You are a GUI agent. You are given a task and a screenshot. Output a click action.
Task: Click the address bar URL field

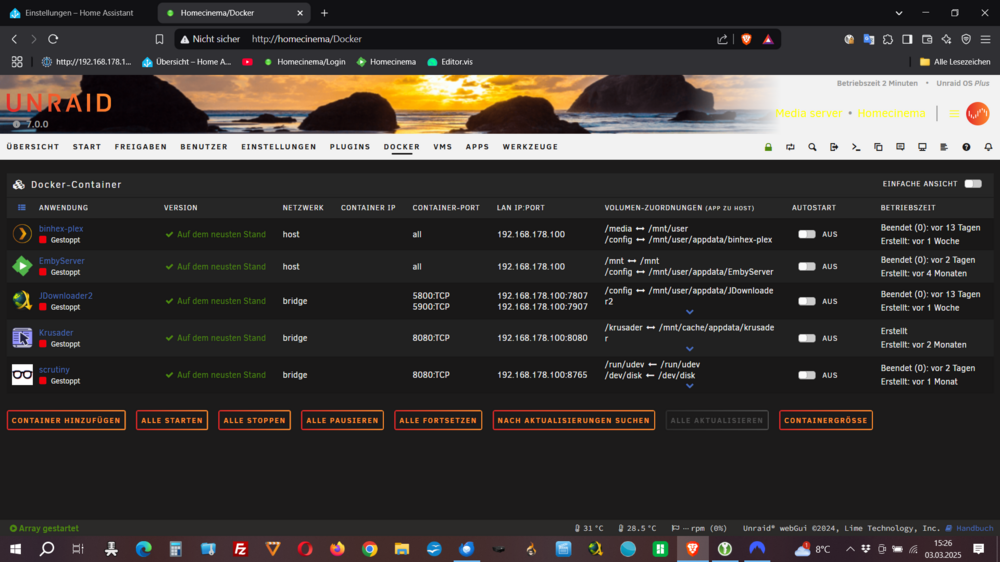click(478, 39)
